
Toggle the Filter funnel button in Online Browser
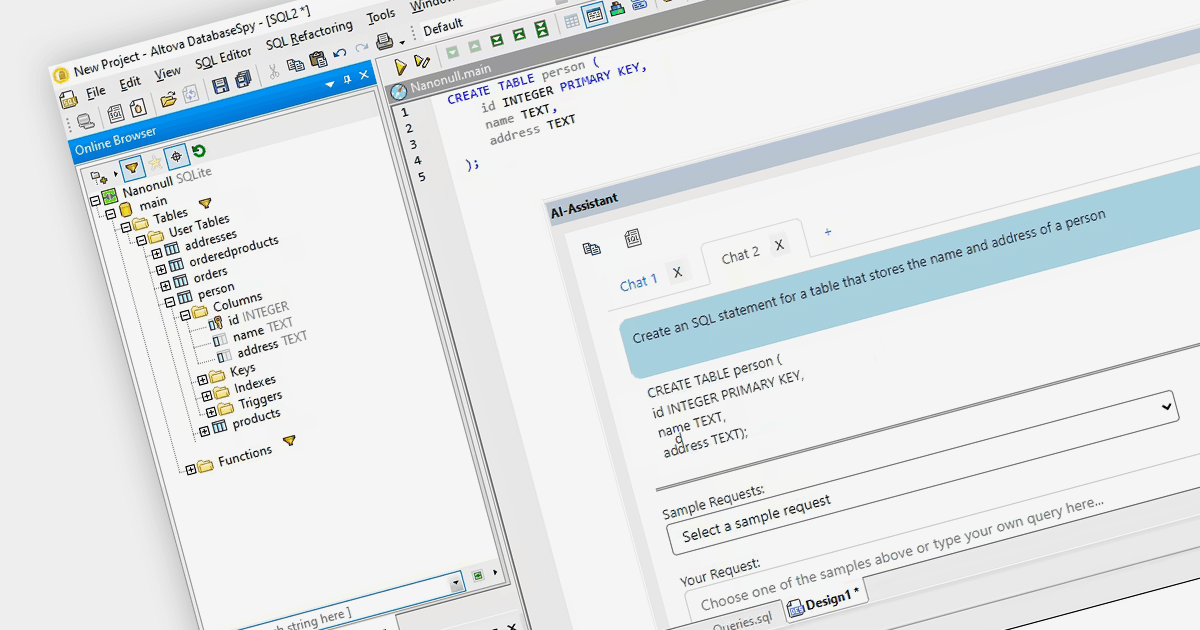pos(131,168)
